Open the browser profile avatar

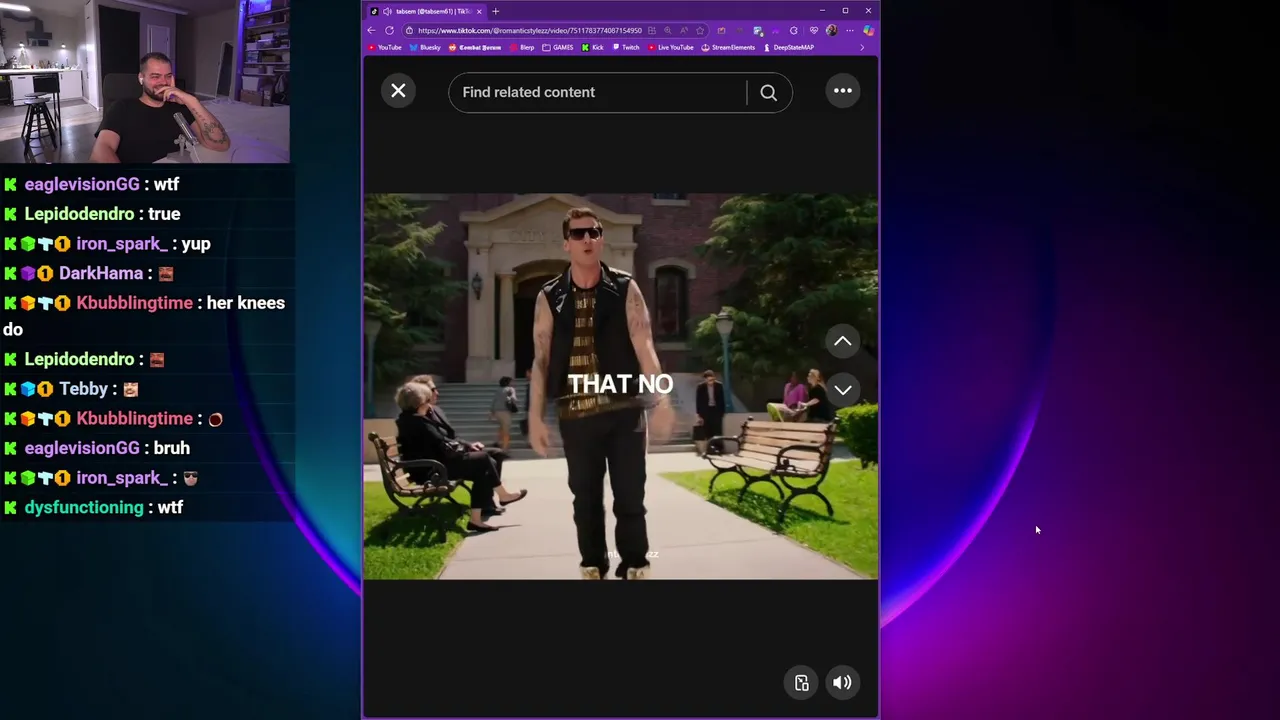[x=832, y=30]
